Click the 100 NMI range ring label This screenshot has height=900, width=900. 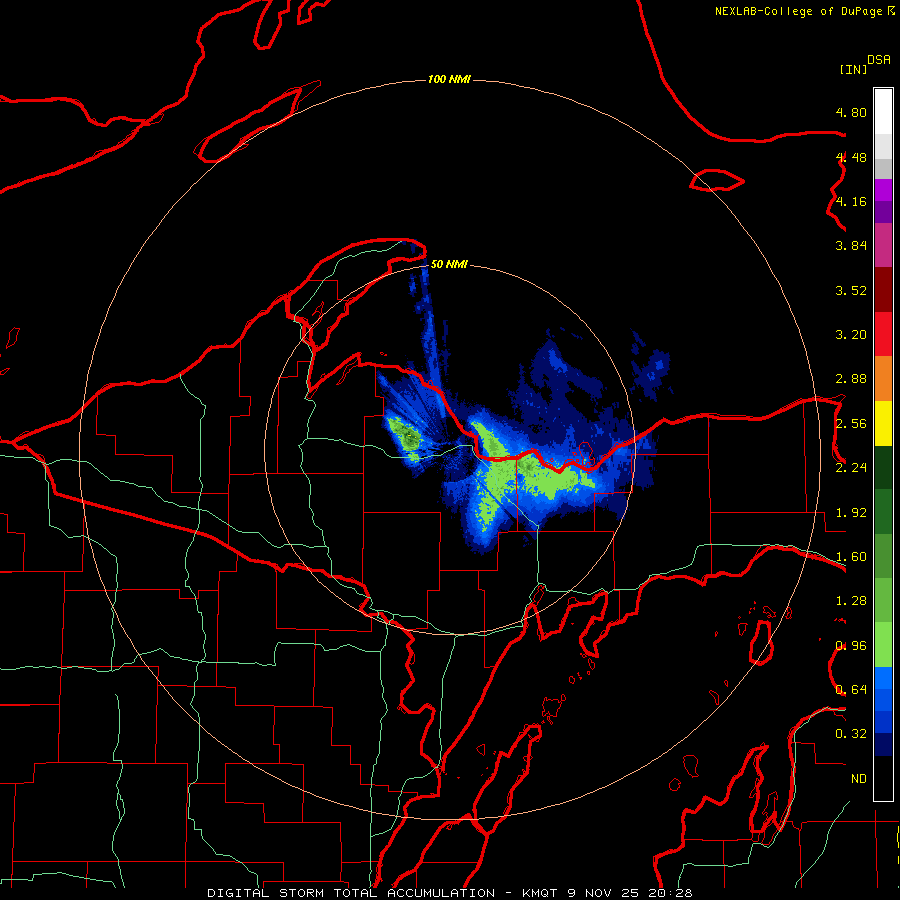click(x=449, y=79)
